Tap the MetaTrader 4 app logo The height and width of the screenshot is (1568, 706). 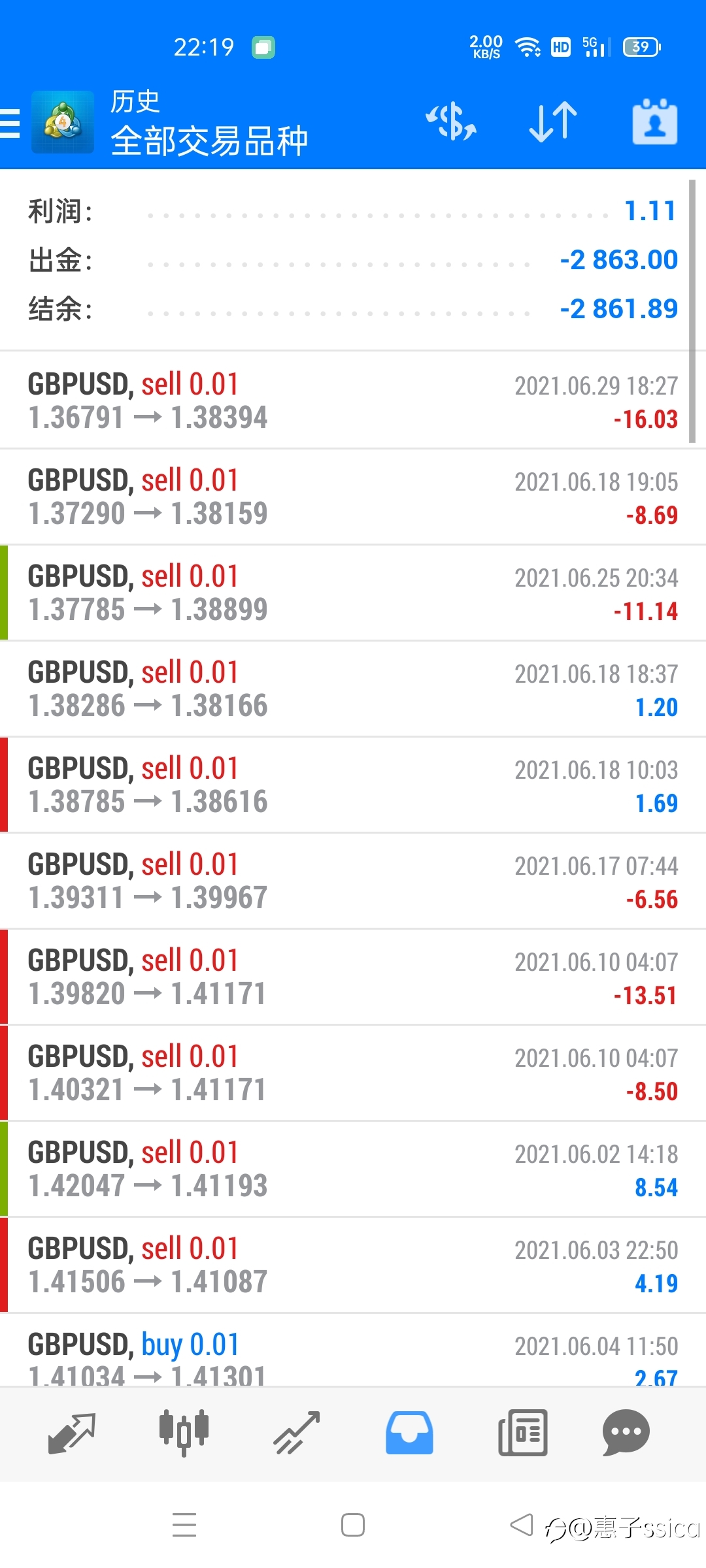click(63, 122)
